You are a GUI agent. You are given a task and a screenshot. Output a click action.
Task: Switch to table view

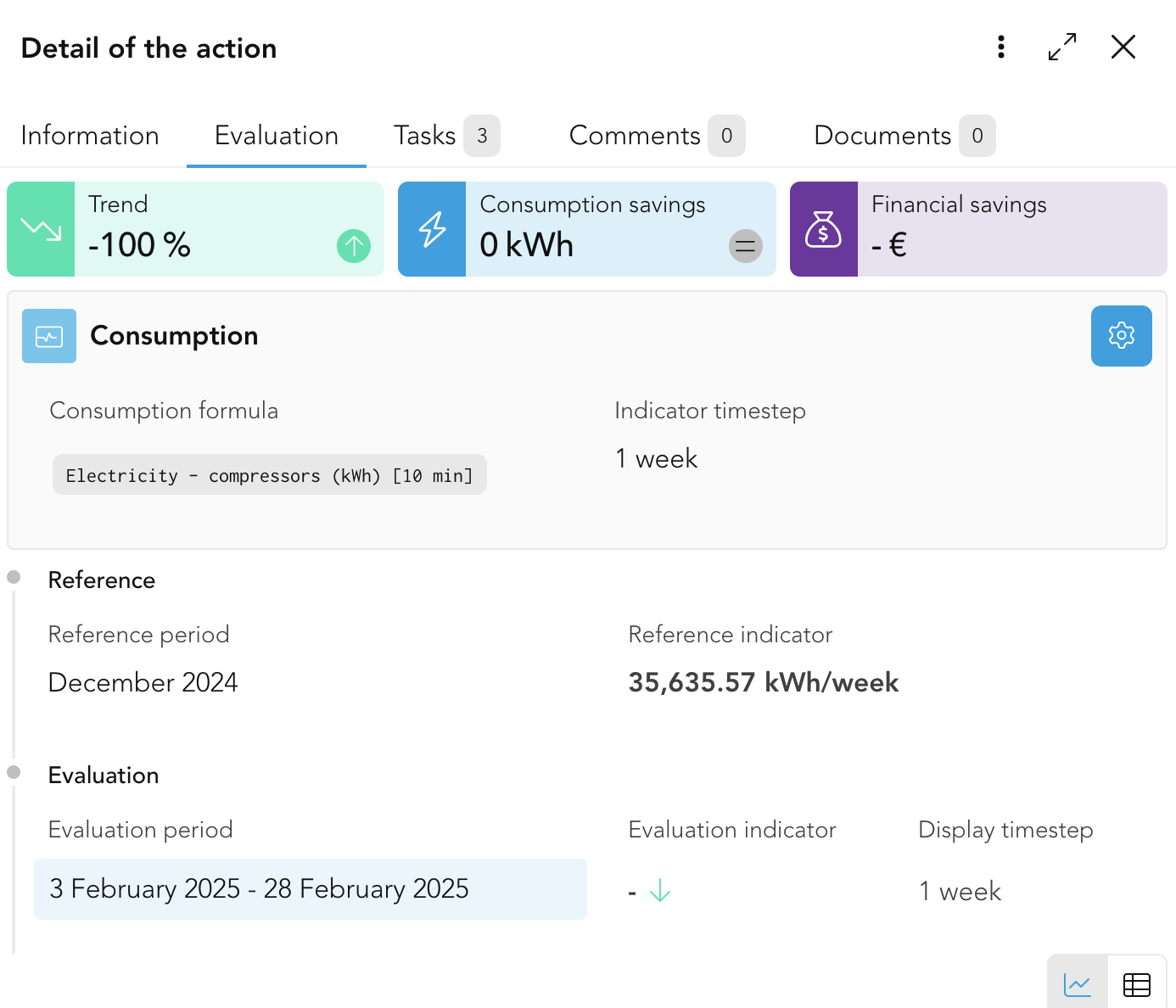tap(1137, 984)
